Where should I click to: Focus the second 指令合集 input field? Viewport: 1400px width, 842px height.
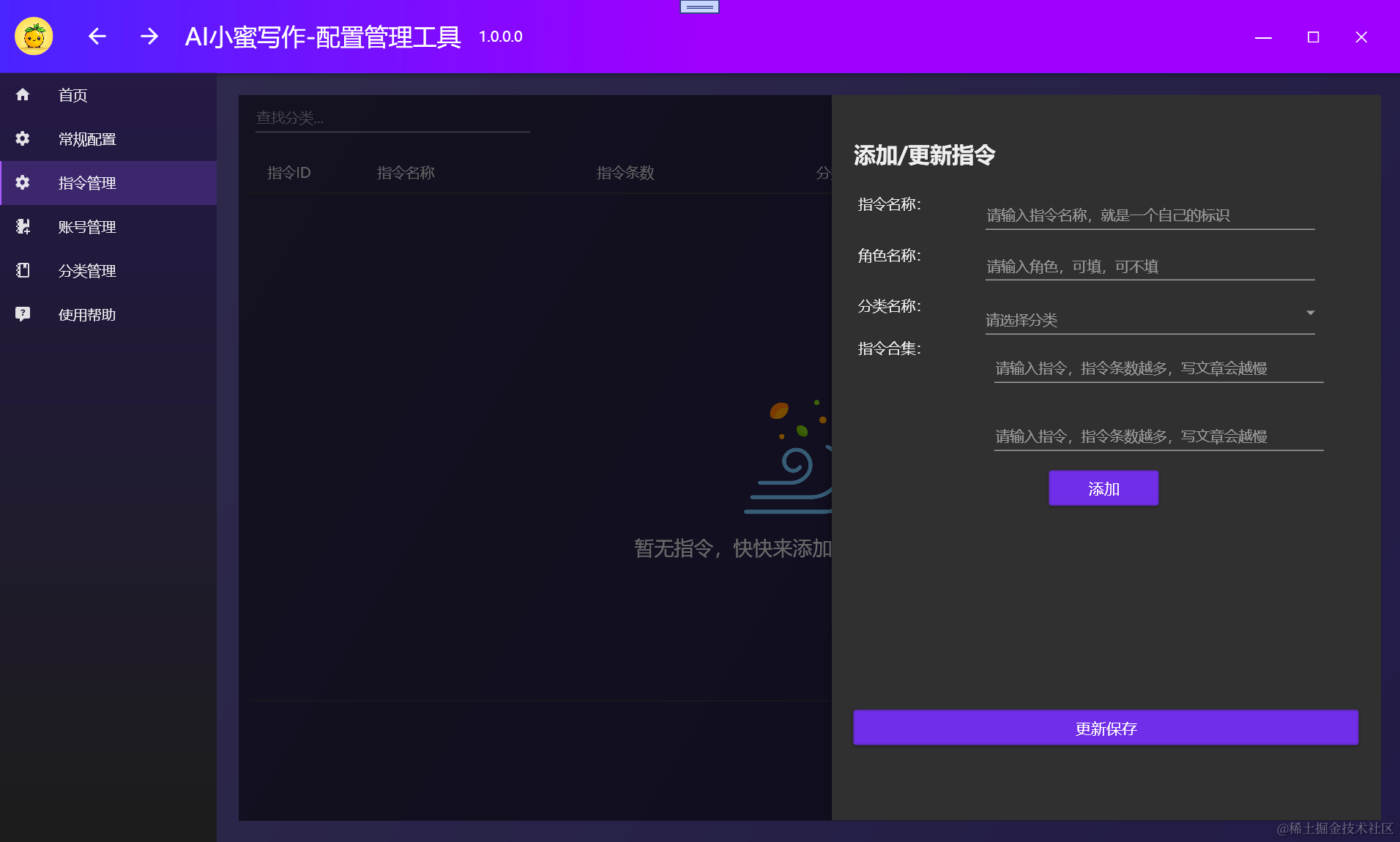1158,436
